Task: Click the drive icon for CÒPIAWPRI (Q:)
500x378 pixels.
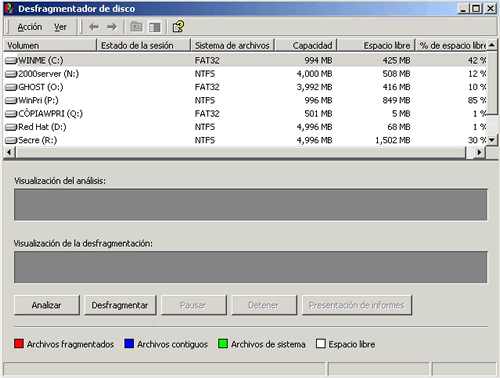Action: pyautogui.click(x=11, y=114)
